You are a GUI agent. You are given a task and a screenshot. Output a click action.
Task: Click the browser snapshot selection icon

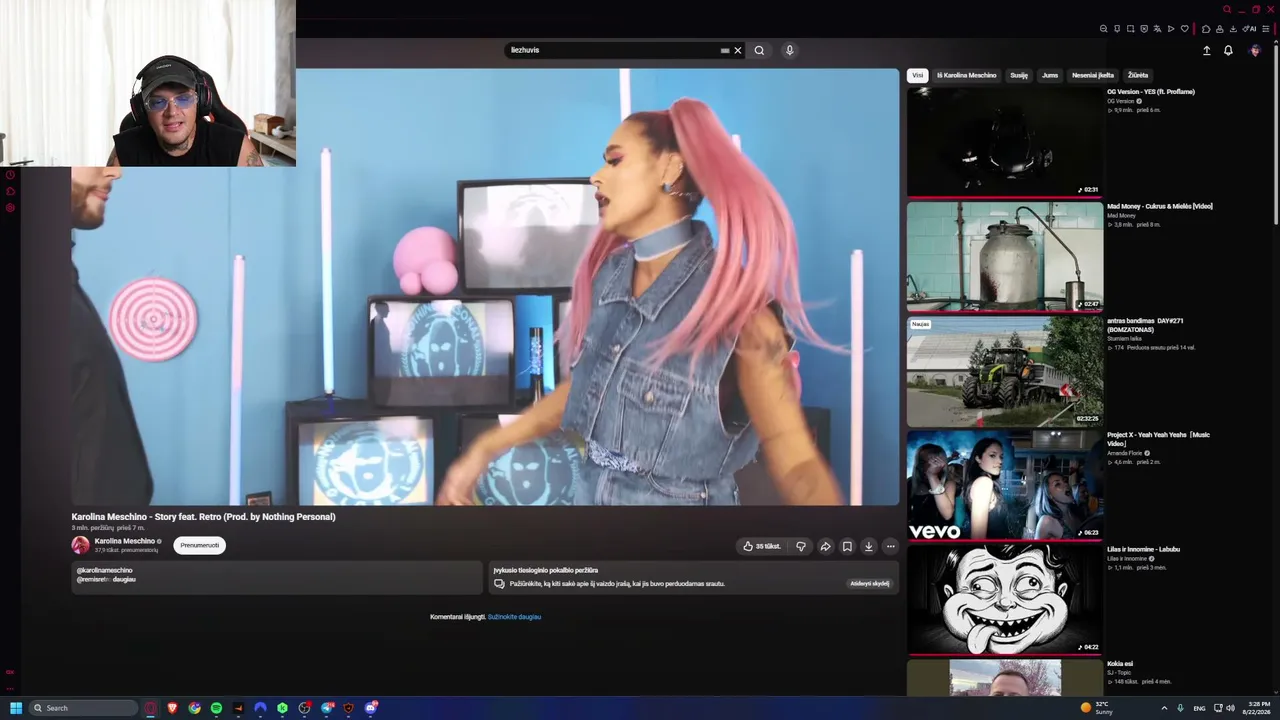pos(1131,29)
